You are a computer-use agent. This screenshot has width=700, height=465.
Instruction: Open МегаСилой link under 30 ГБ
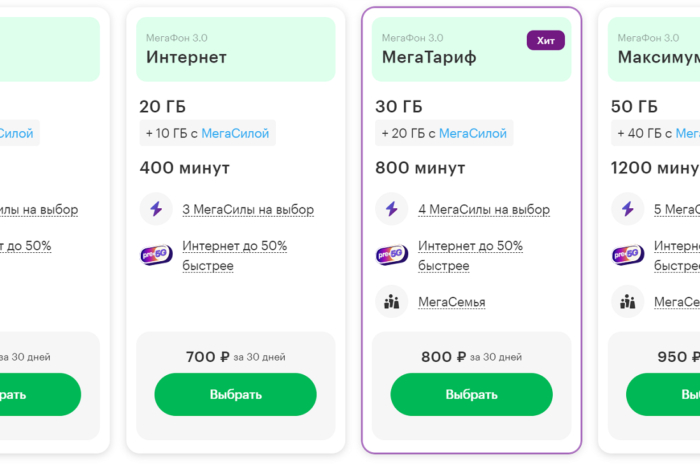[x=473, y=133]
